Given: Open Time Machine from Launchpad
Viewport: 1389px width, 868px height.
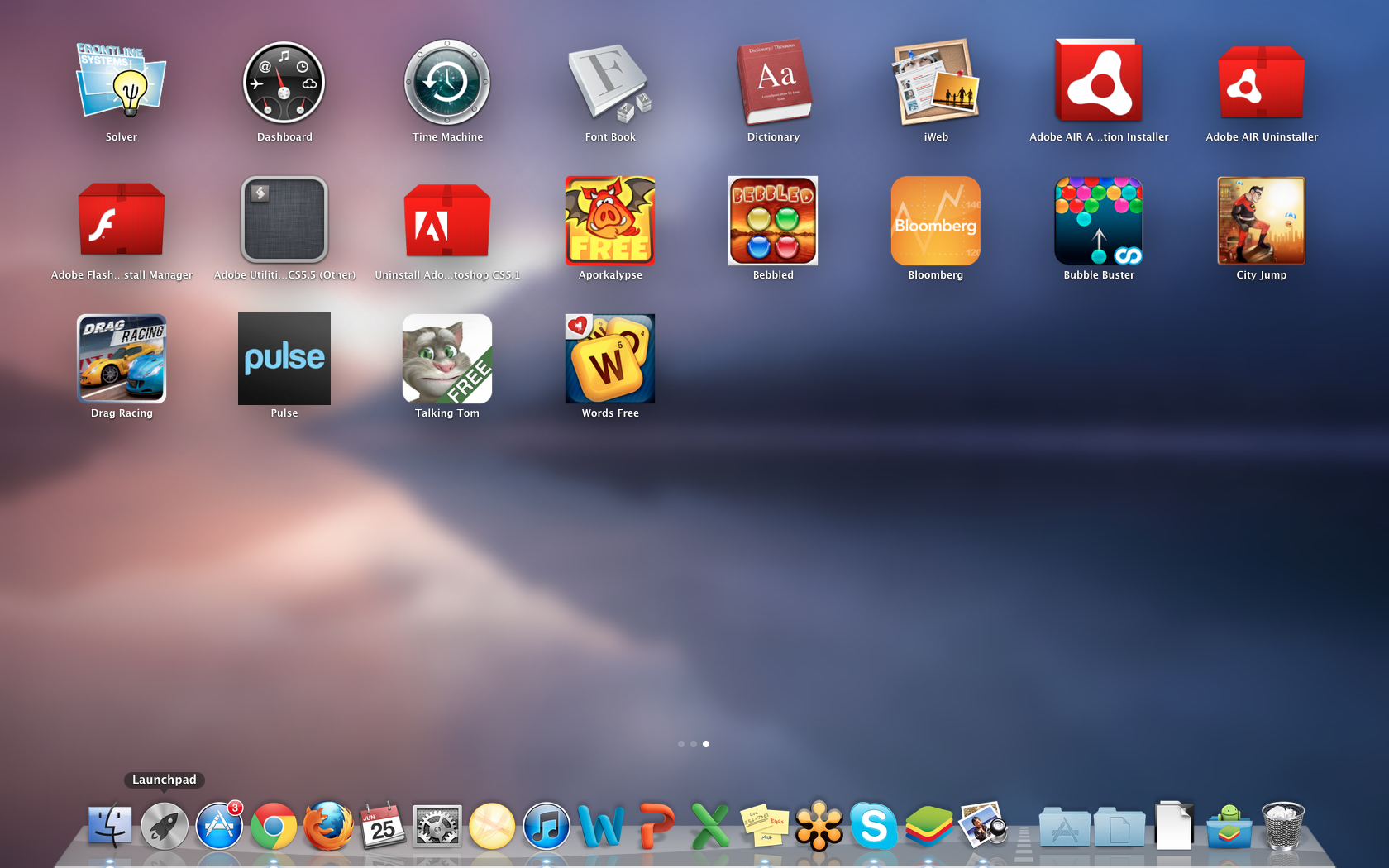Looking at the screenshot, I should click(x=447, y=83).
